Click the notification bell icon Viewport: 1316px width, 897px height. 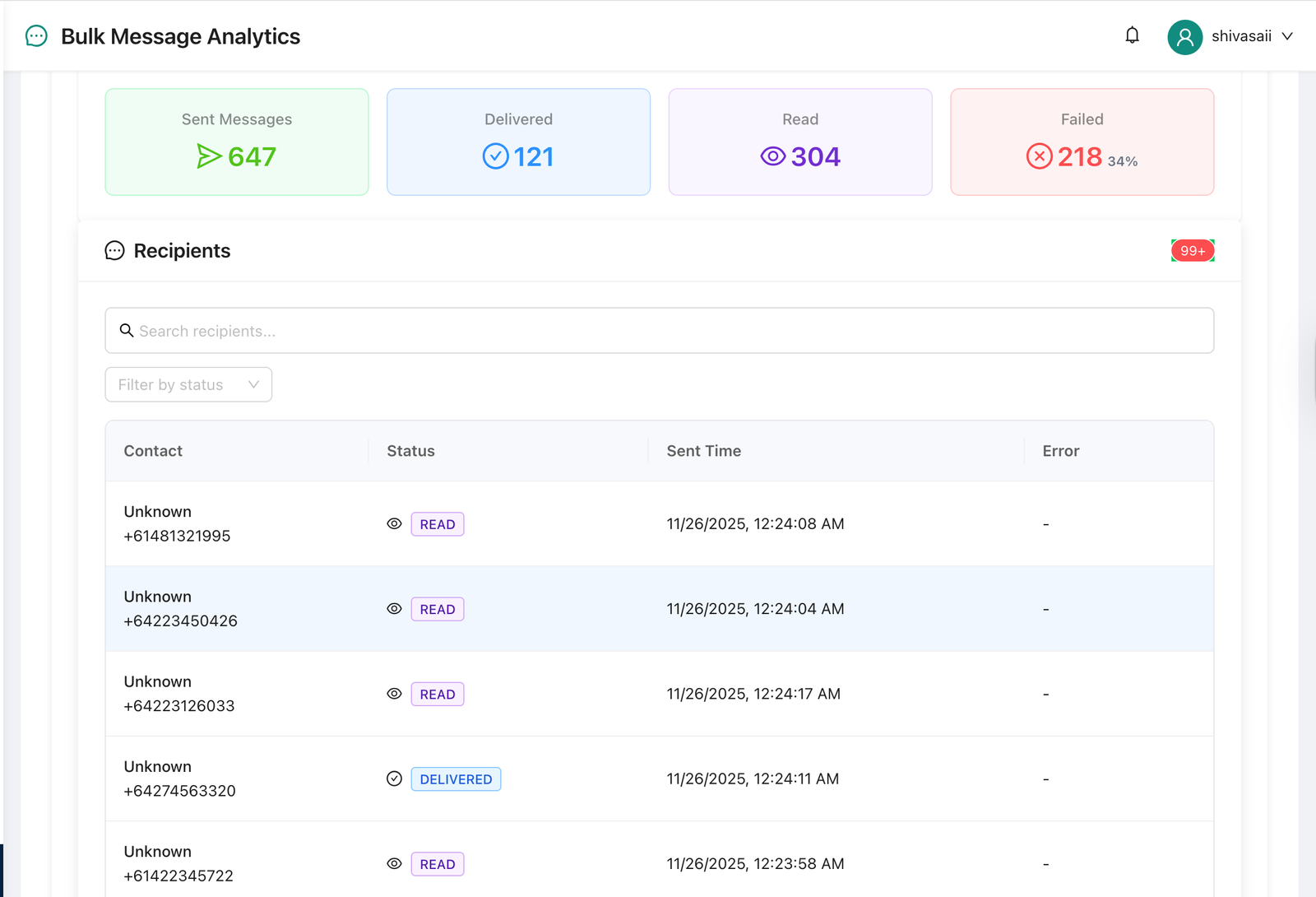(x=1133, y=35)
